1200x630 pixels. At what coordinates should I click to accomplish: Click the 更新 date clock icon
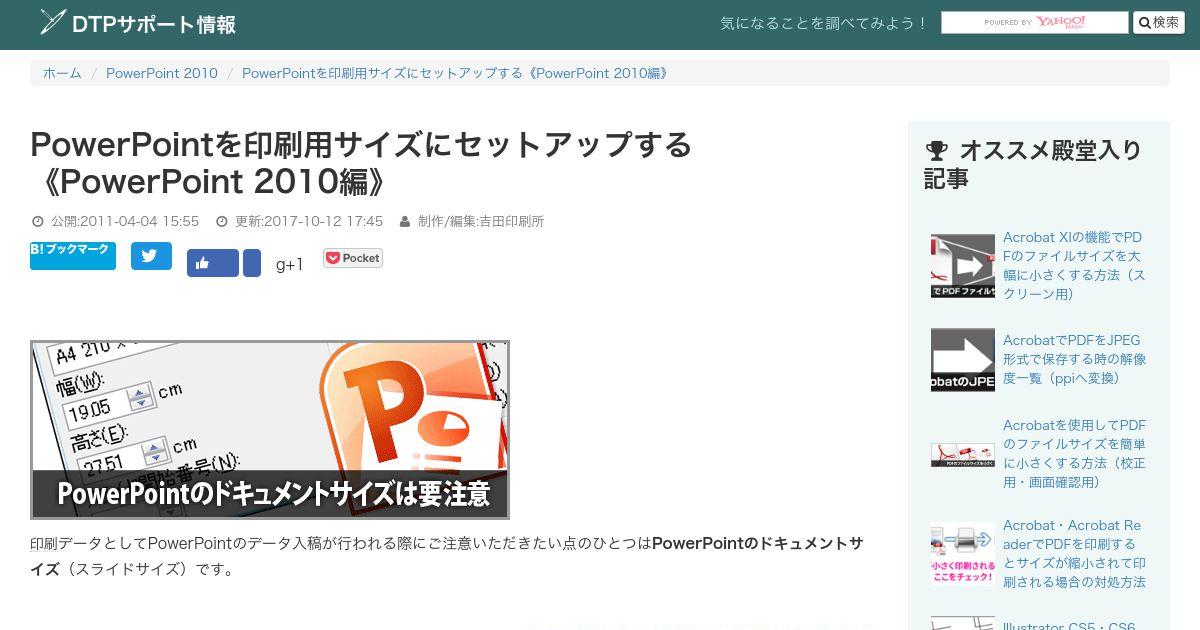pyautogui.click(x=222, y=221)
